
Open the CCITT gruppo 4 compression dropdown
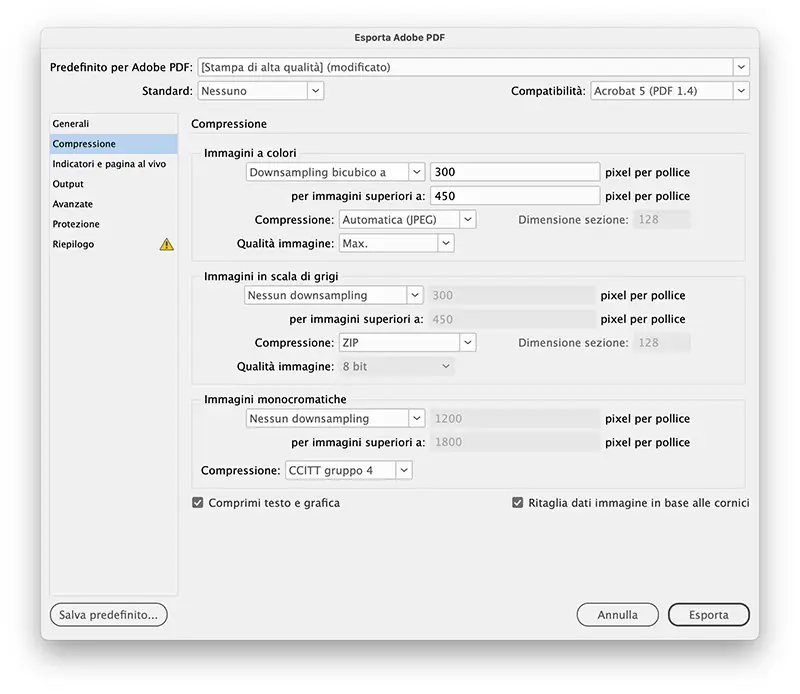[x=348, y=470]
